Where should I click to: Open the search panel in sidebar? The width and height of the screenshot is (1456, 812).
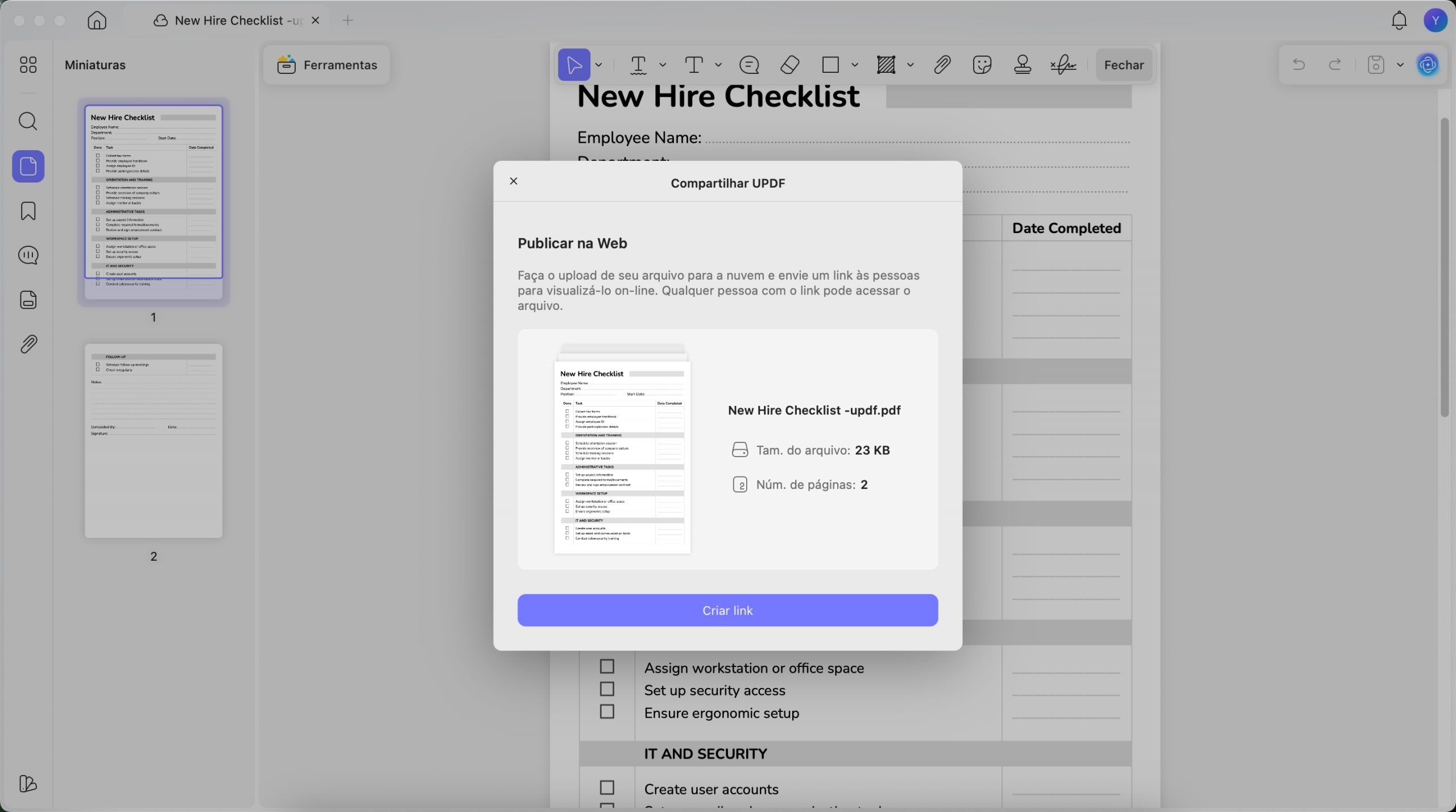pyautogui.click(x=28, y=121)
